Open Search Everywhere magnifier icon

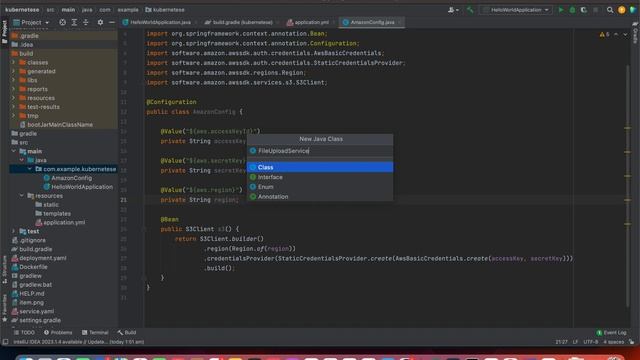click(610, 10)
